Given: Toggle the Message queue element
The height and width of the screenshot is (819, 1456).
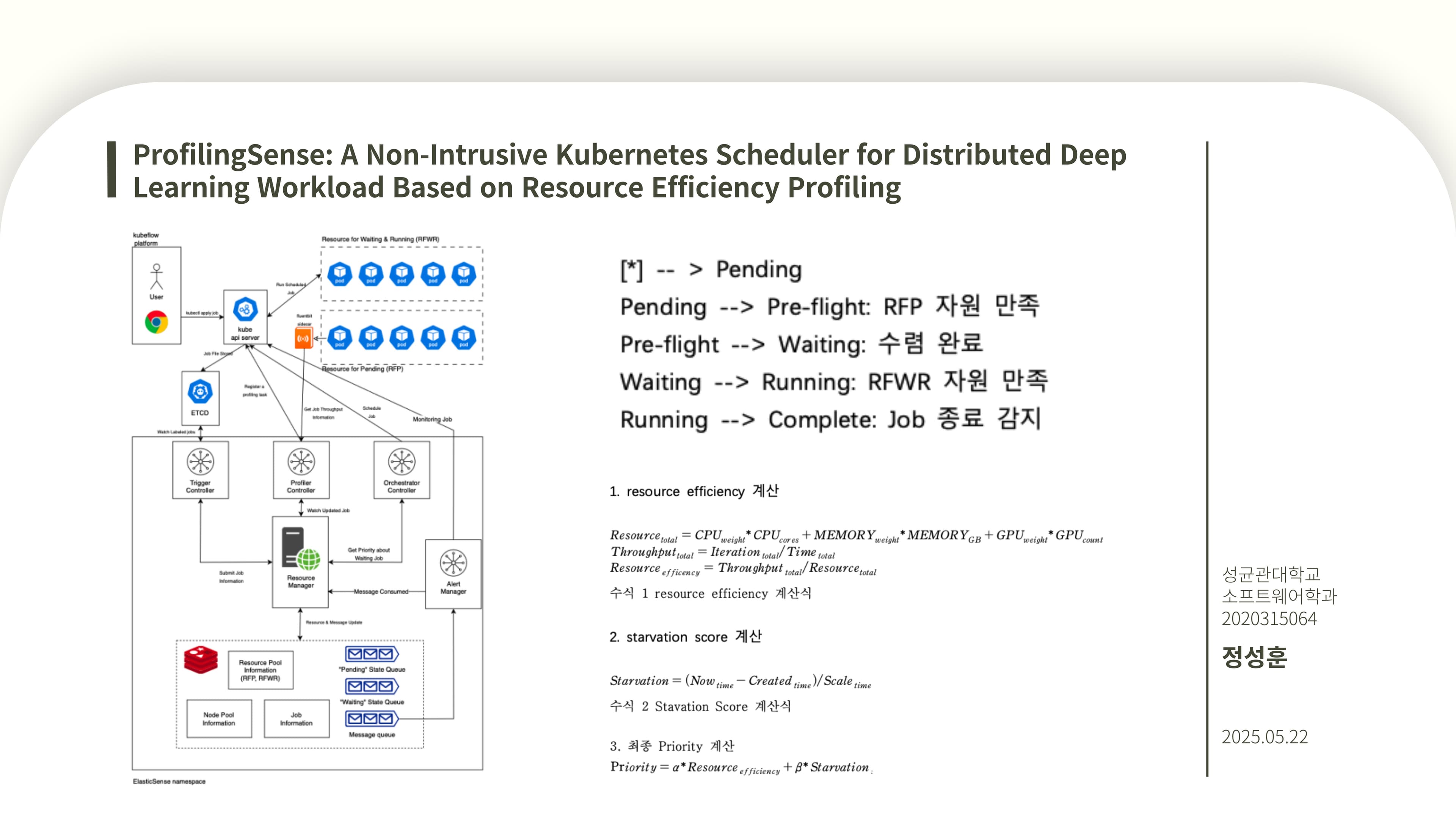Looking at the screenshot, I should point(371,719).
